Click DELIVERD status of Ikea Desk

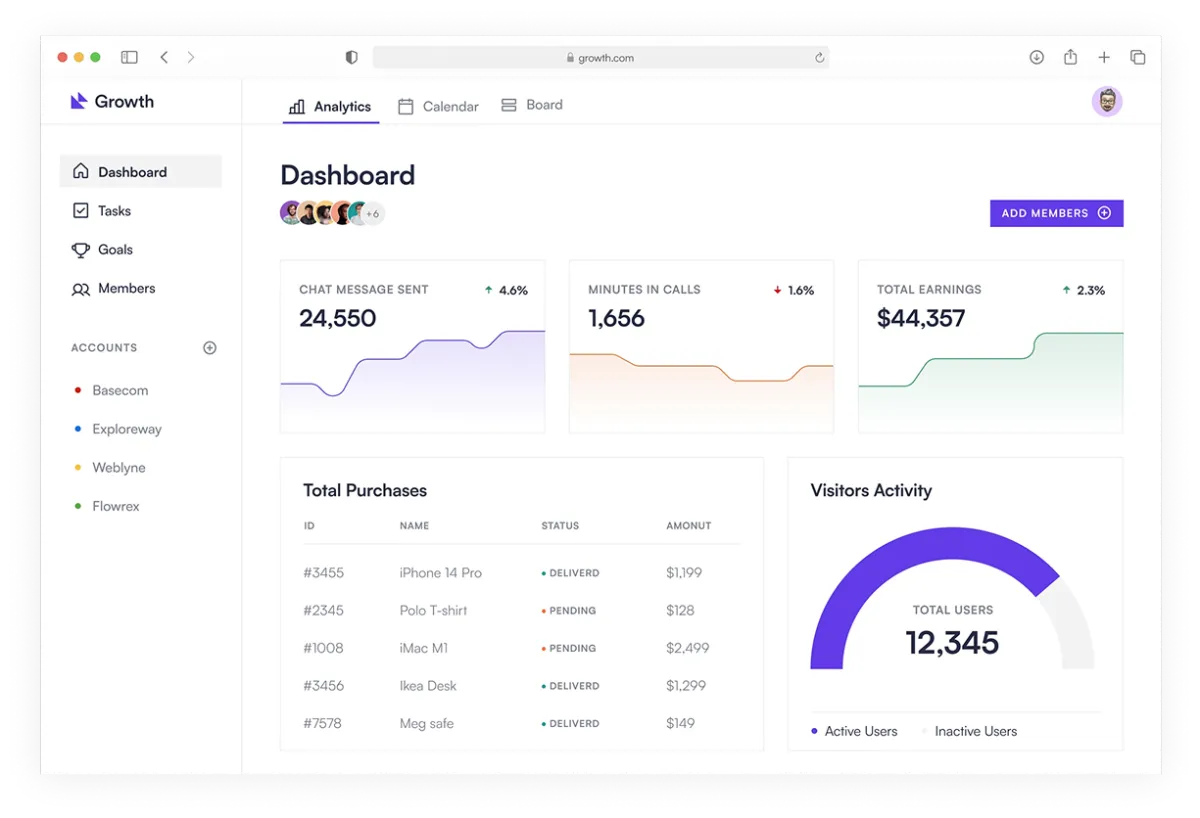click(571, 686)
